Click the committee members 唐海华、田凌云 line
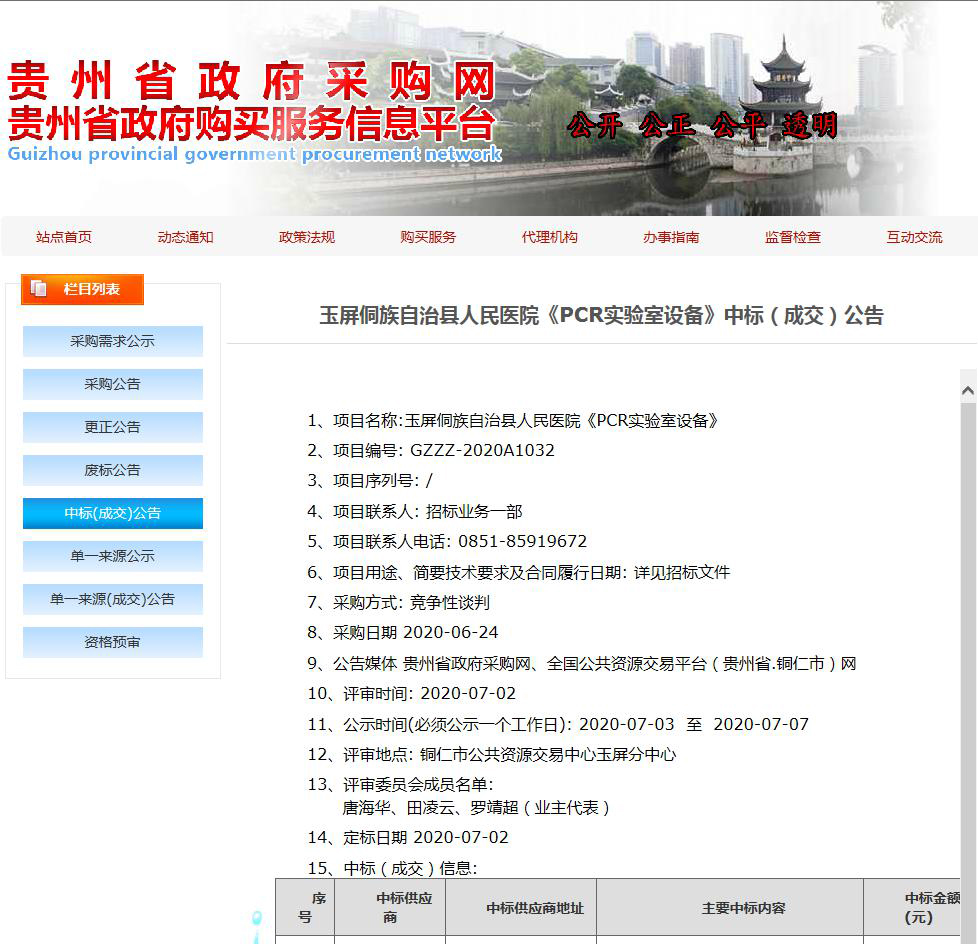The image size is (978, 944). tap(476, 808)
